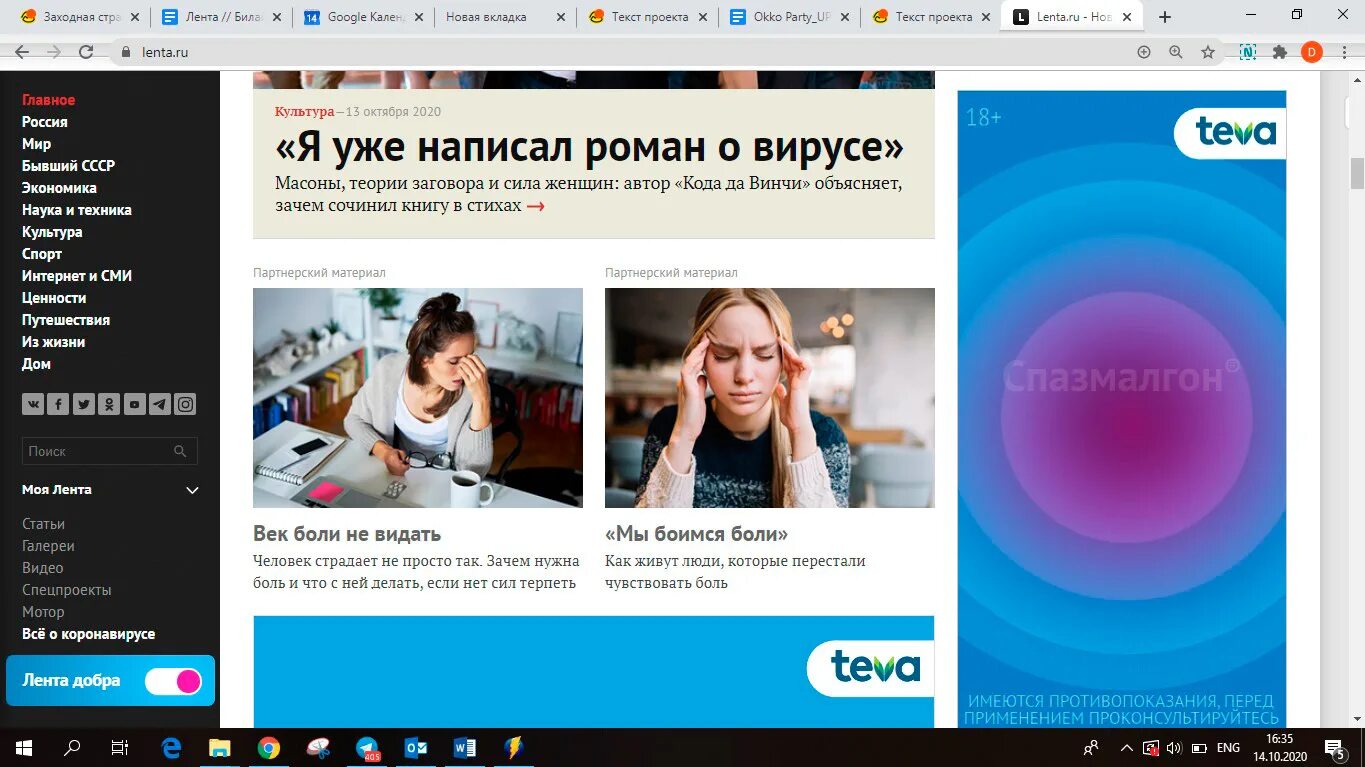Switch to the Заходная страница tab
This screenshot has width=1365, height=767.
click(x=82, y=17)
